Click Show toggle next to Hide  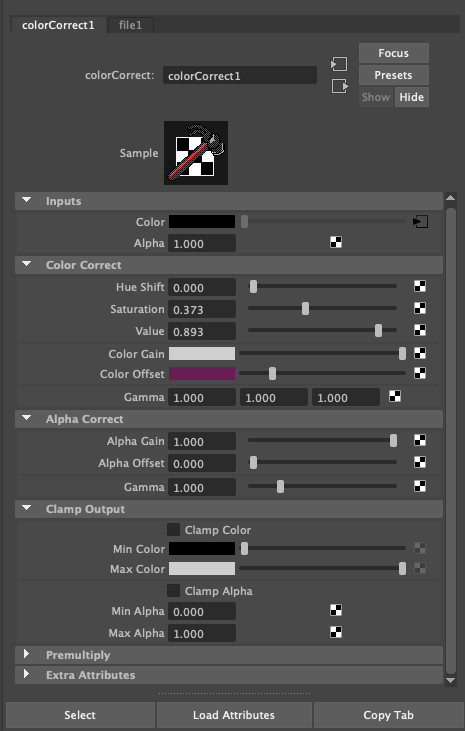coord(376,97)
